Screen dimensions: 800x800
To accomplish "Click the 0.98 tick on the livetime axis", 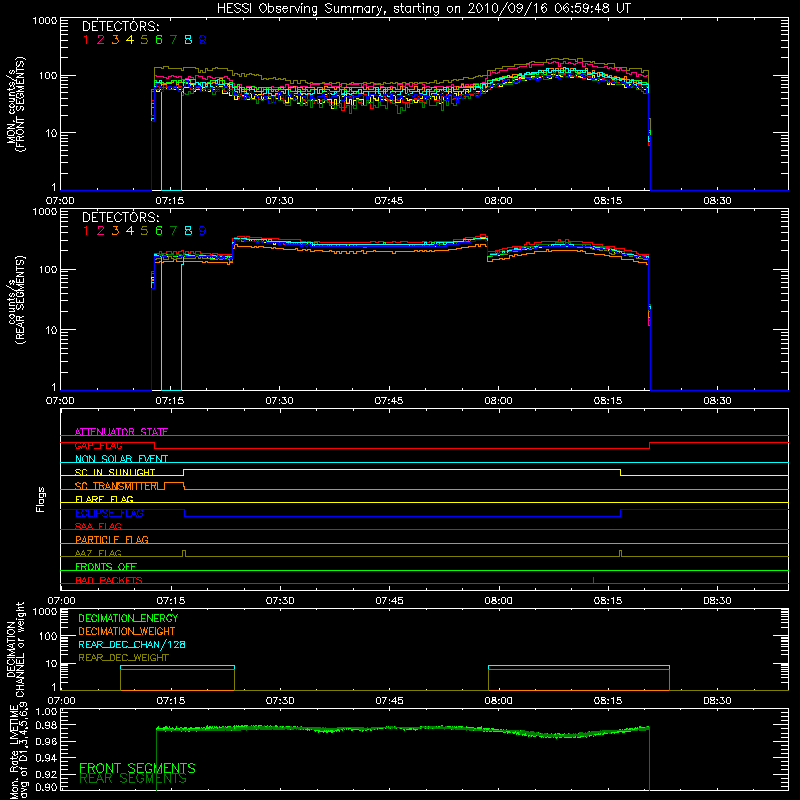I will click(46, 725).
